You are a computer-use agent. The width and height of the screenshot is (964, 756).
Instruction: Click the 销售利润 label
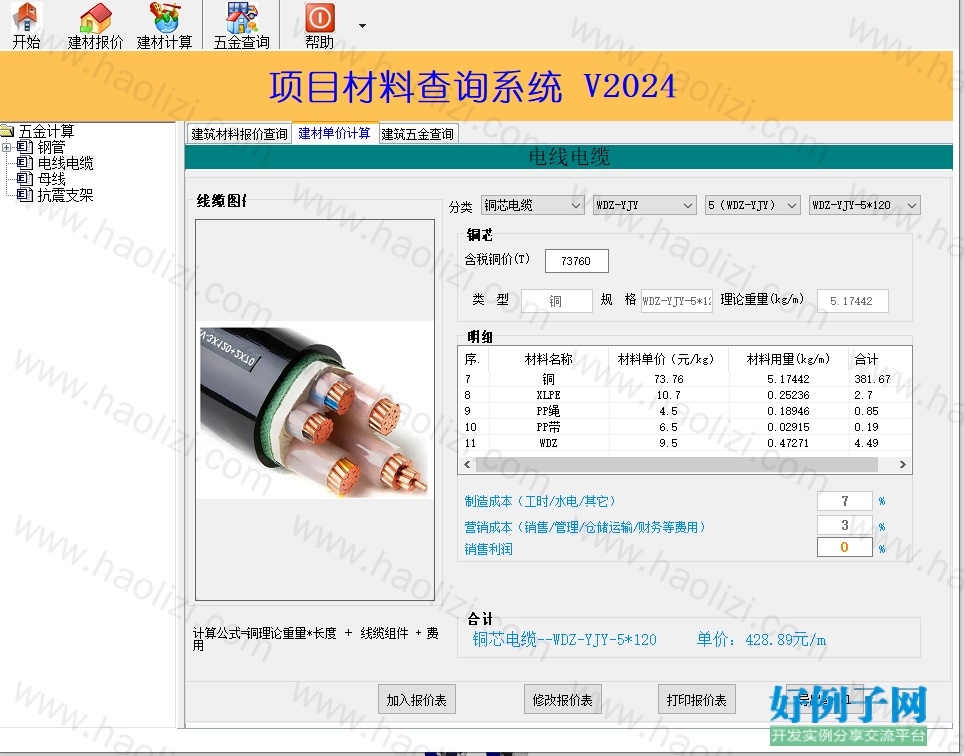point(488,549)
